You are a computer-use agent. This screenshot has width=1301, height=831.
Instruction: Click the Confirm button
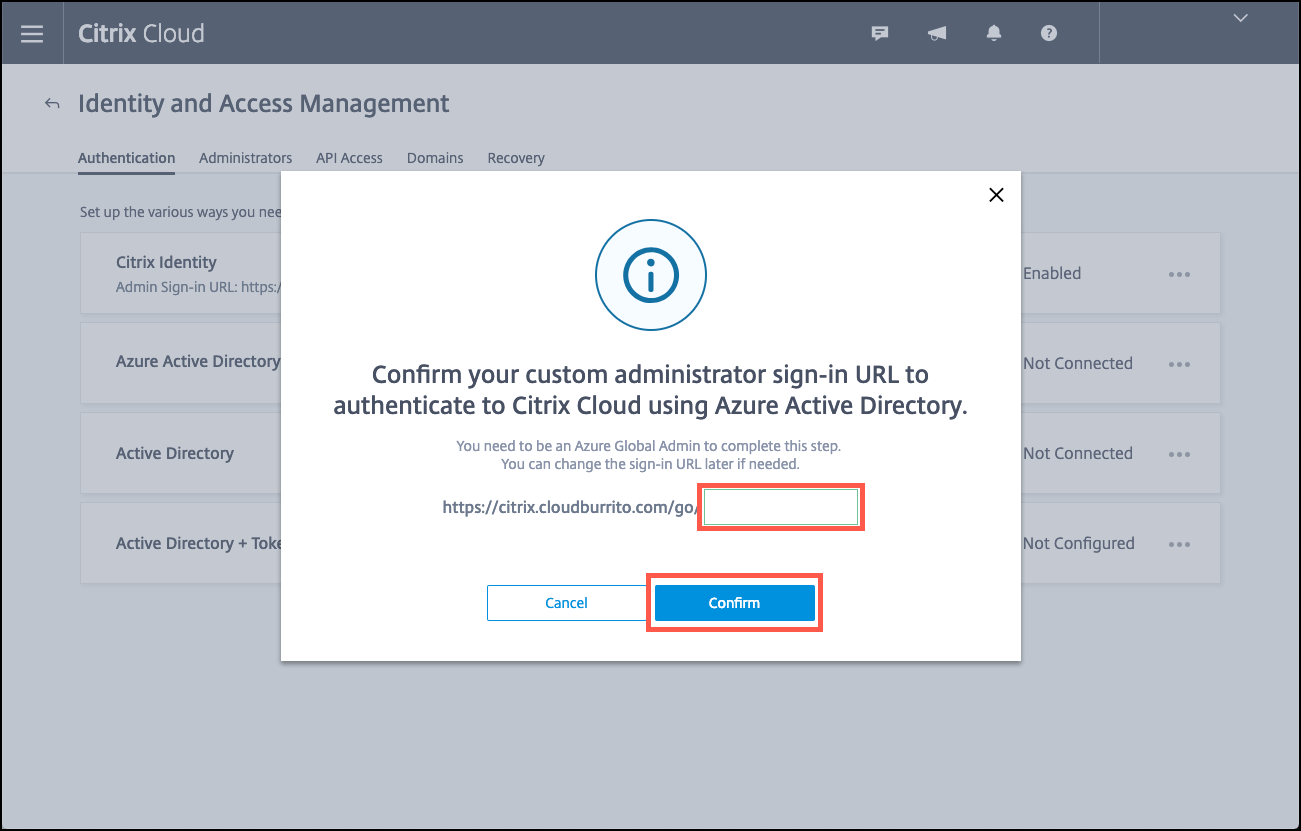735,603
